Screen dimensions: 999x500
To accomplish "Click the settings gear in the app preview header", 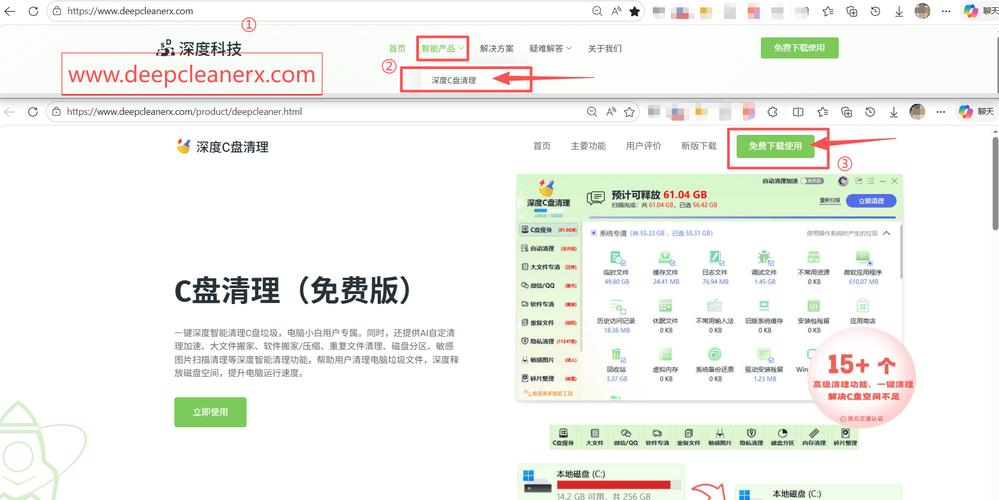I will [843, 182].
